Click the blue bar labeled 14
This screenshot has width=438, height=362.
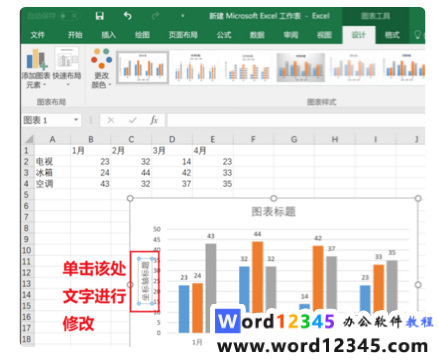305,307
